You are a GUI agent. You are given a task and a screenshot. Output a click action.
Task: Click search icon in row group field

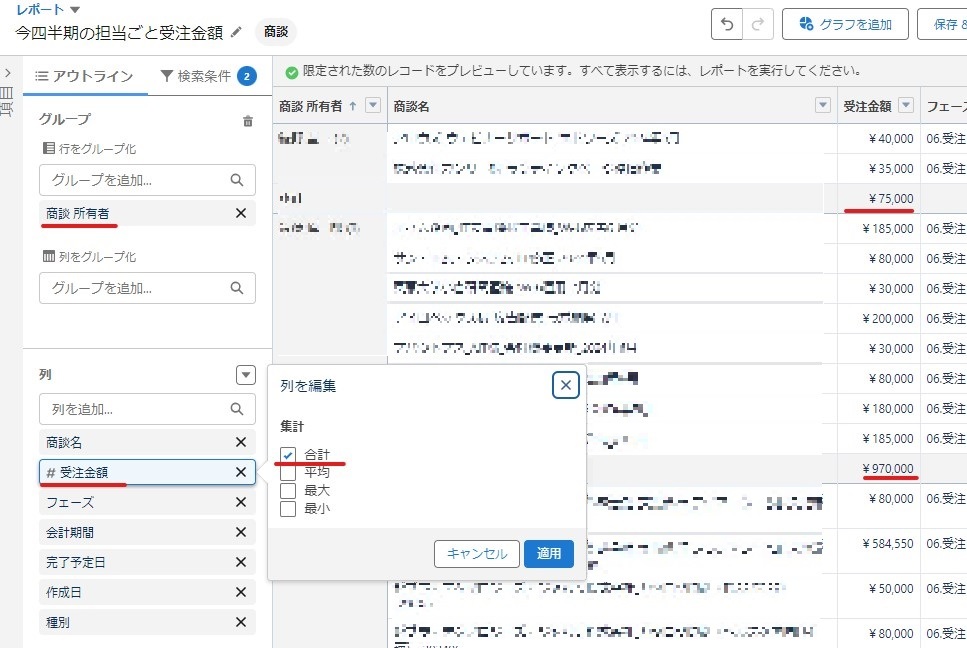click(x=237, y=180)
